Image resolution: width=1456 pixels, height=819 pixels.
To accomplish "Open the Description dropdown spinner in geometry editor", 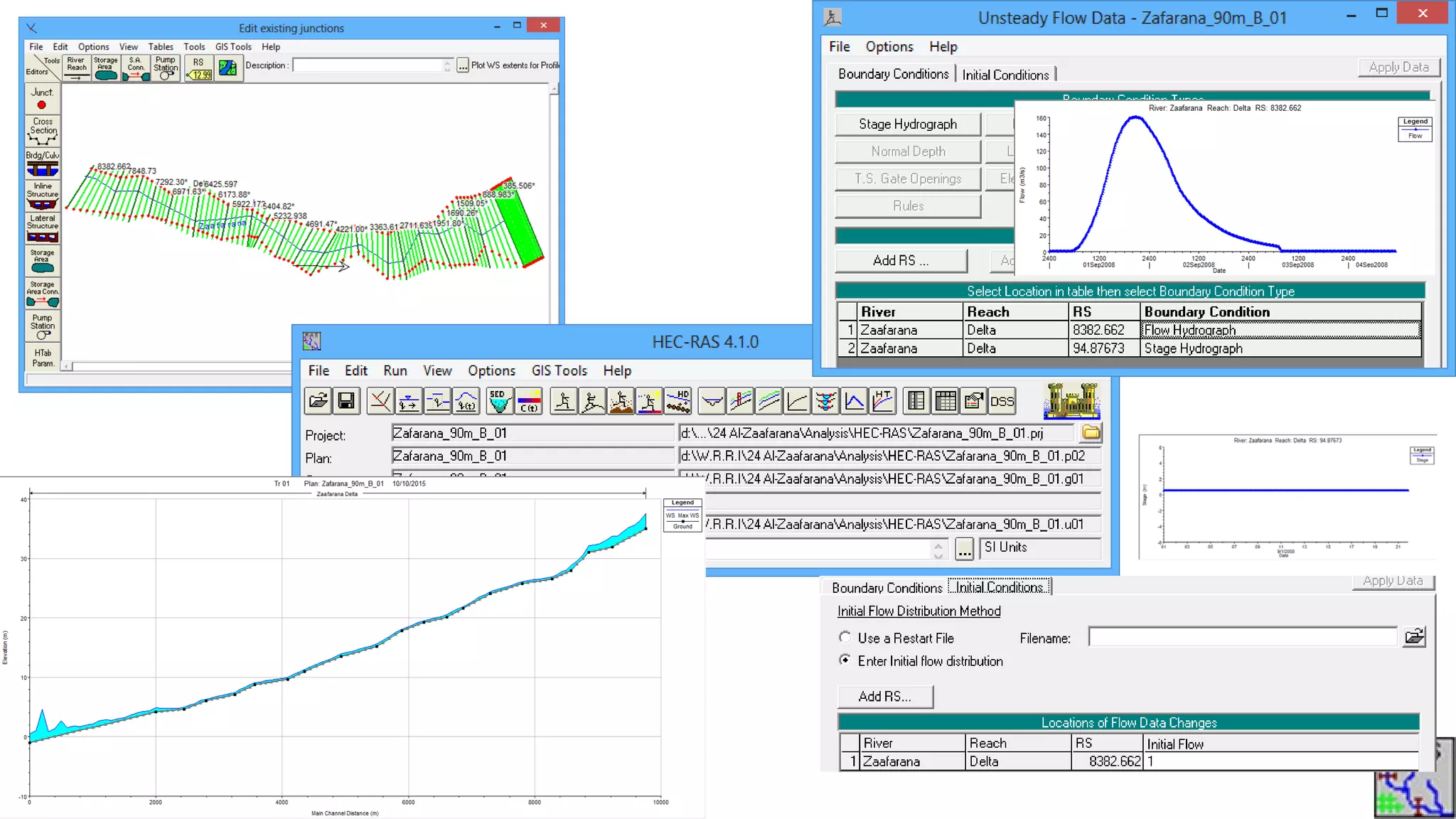I will point(447,65).
